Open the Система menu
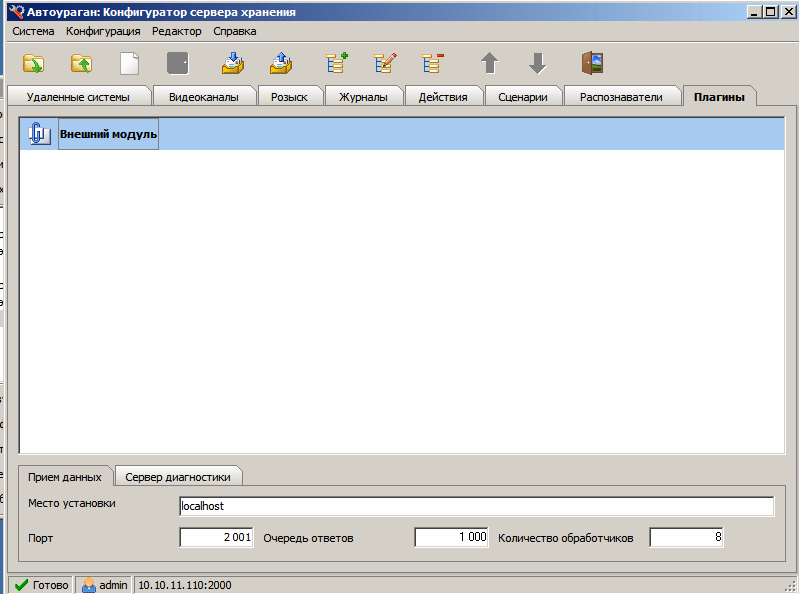Image resolution: width=799 pixels, height=594 pixels. pyautogui.click(x=33, y=31)
